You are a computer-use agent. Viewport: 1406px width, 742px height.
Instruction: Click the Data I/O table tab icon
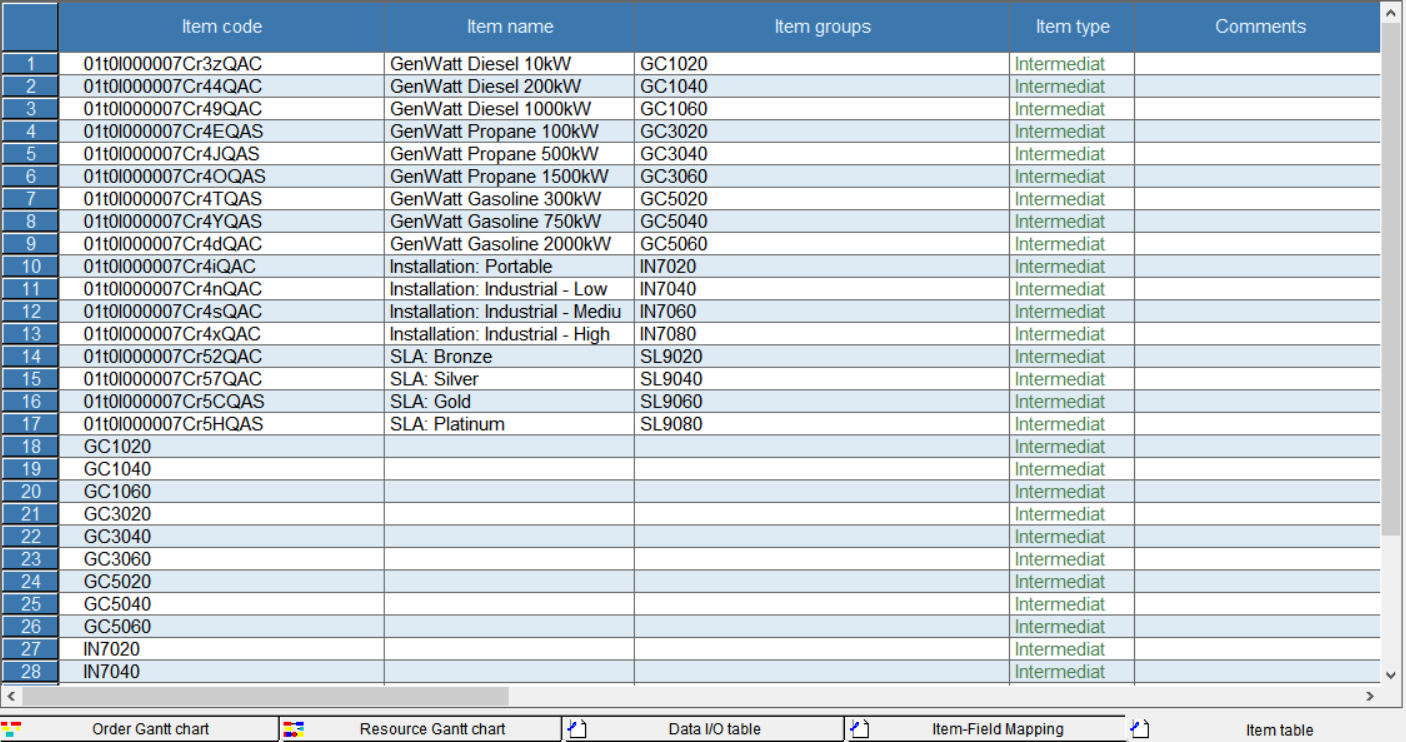tap(576, 729)
